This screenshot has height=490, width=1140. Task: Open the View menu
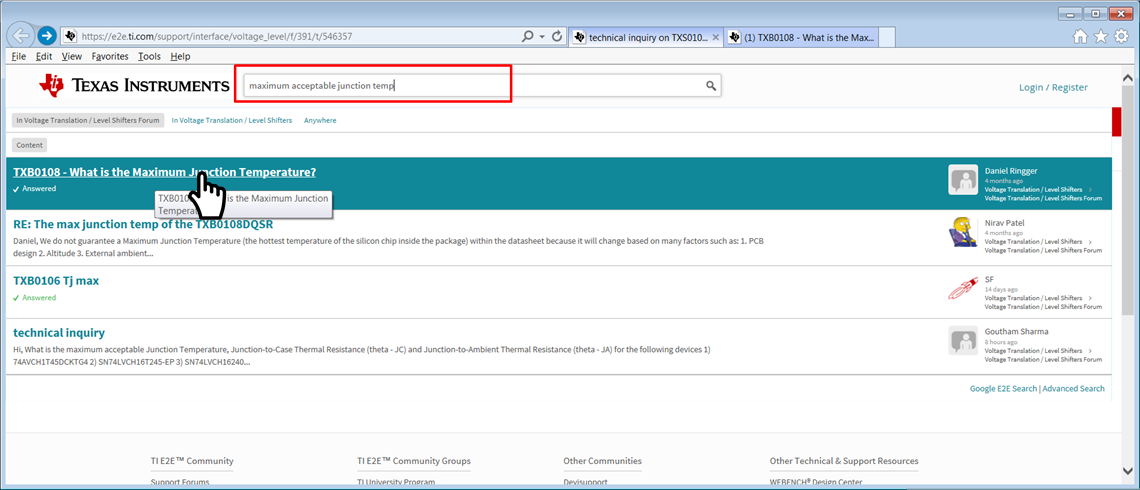point(72,56)
